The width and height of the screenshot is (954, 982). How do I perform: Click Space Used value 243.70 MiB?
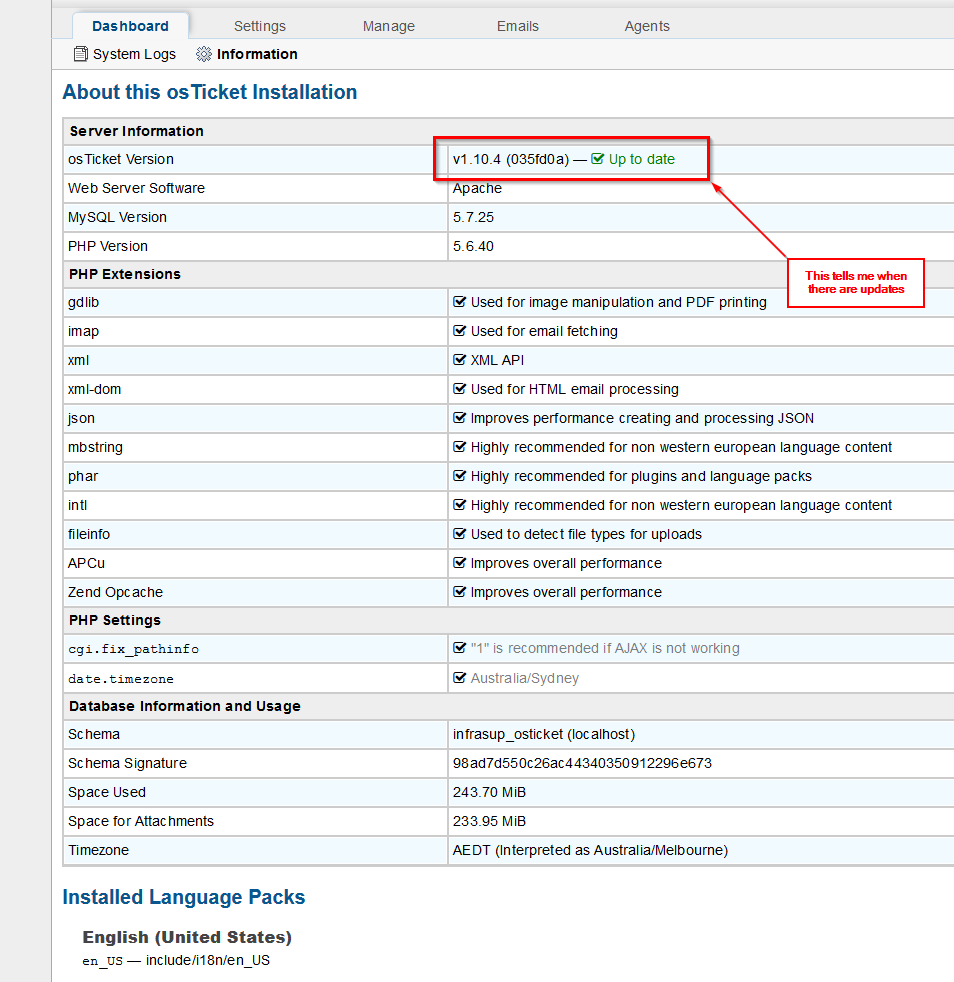point(489,792)
